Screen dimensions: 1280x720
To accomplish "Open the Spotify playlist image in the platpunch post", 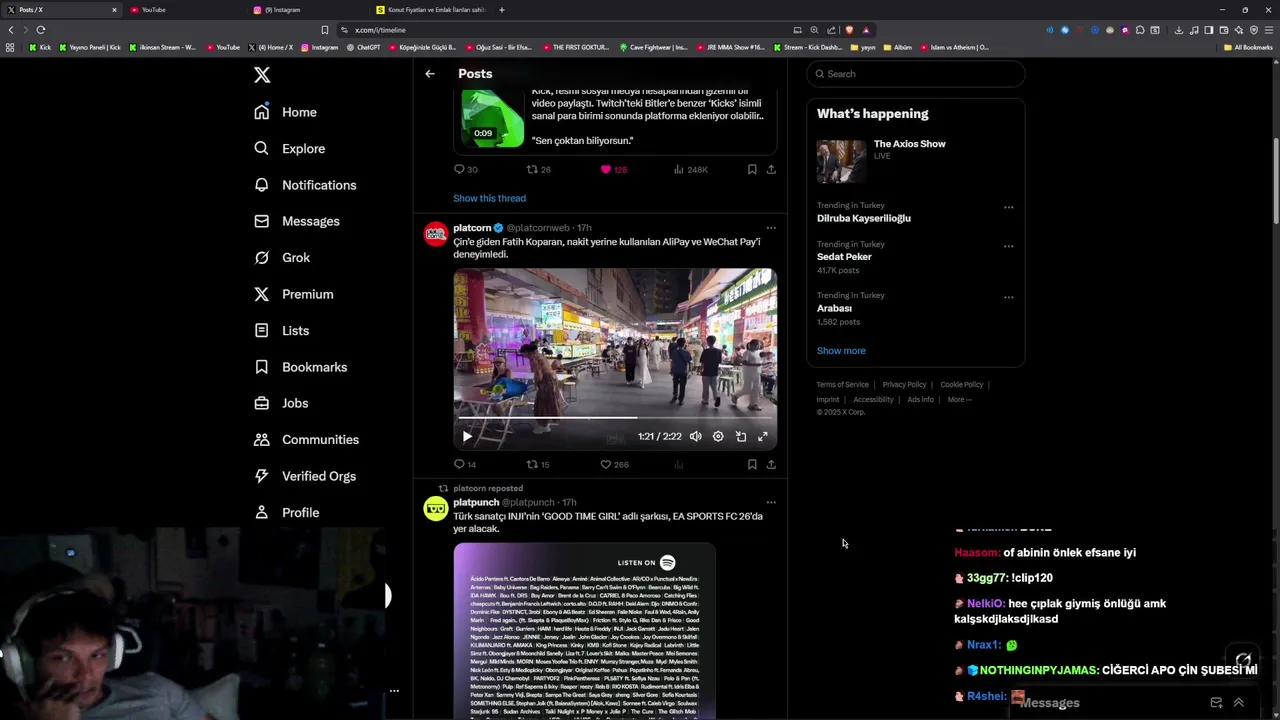I will point(585,632).
